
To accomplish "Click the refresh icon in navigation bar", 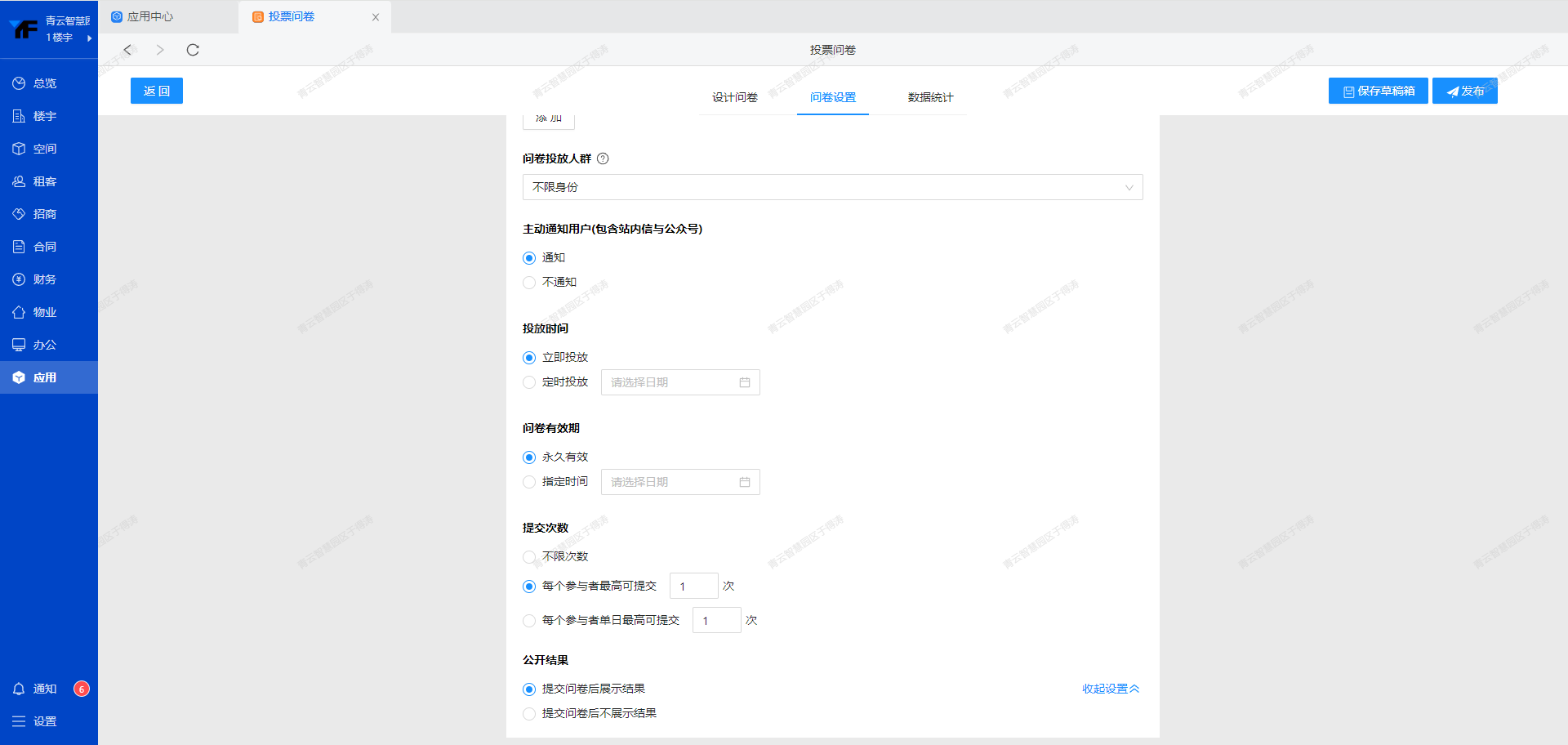I will (193, 50).
